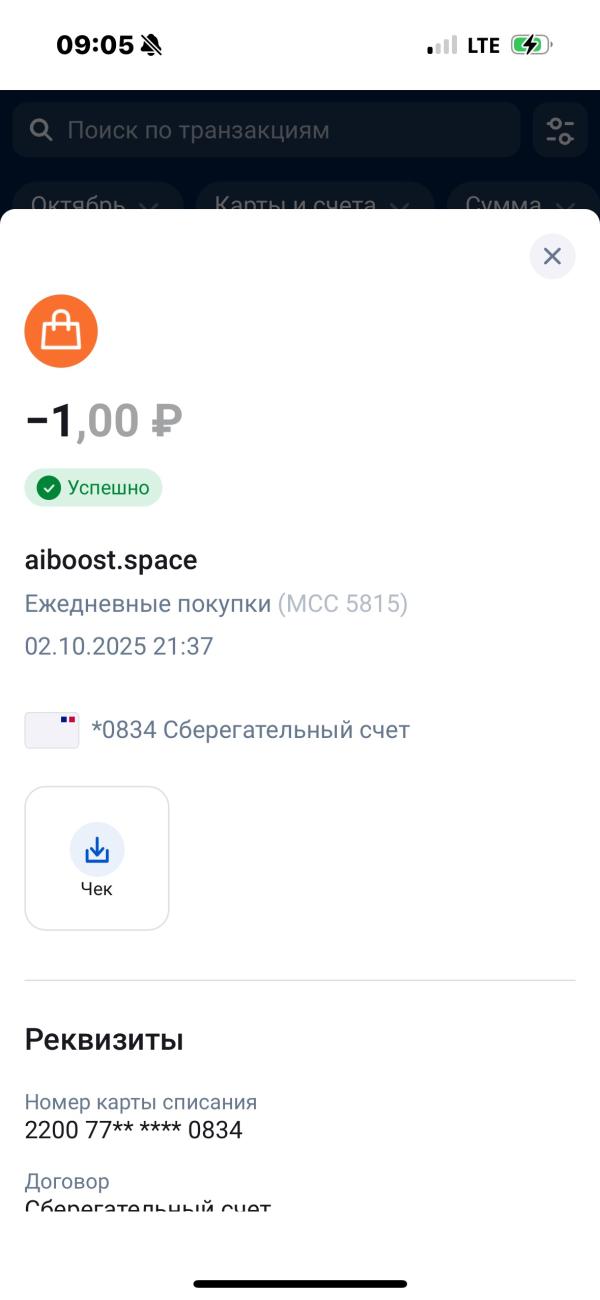Select the merchant name aiboost.space
This screenshot has width=600, height=1300.
[112, 560]
